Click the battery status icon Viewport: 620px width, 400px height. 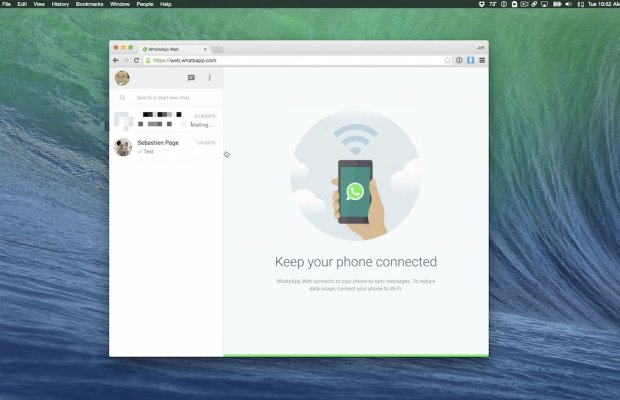557,4
